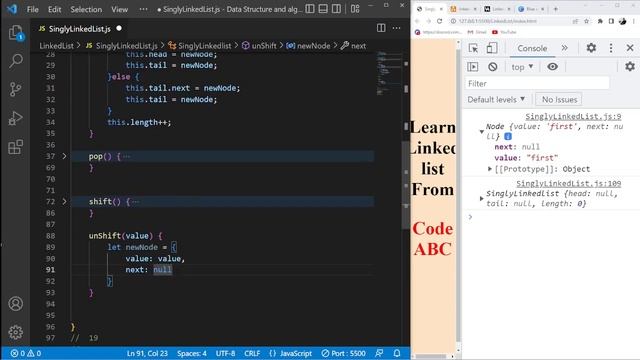Open the Explorer view in VS Code

(16, 33)
